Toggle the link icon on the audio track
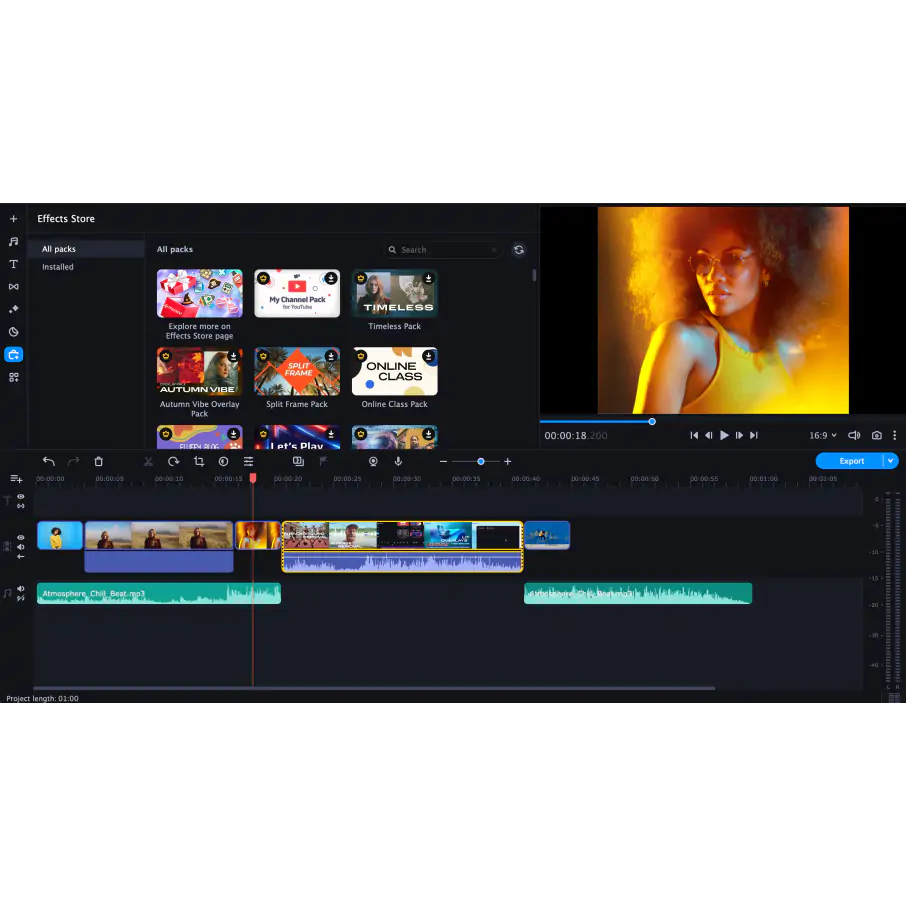Viewport: 906px width, 906px height. (x=21, y=598)
